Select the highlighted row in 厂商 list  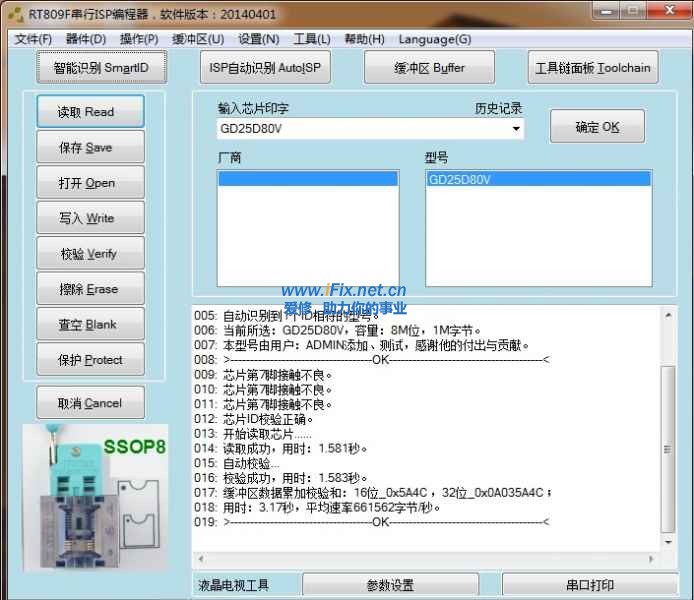(x=308, y=179)
